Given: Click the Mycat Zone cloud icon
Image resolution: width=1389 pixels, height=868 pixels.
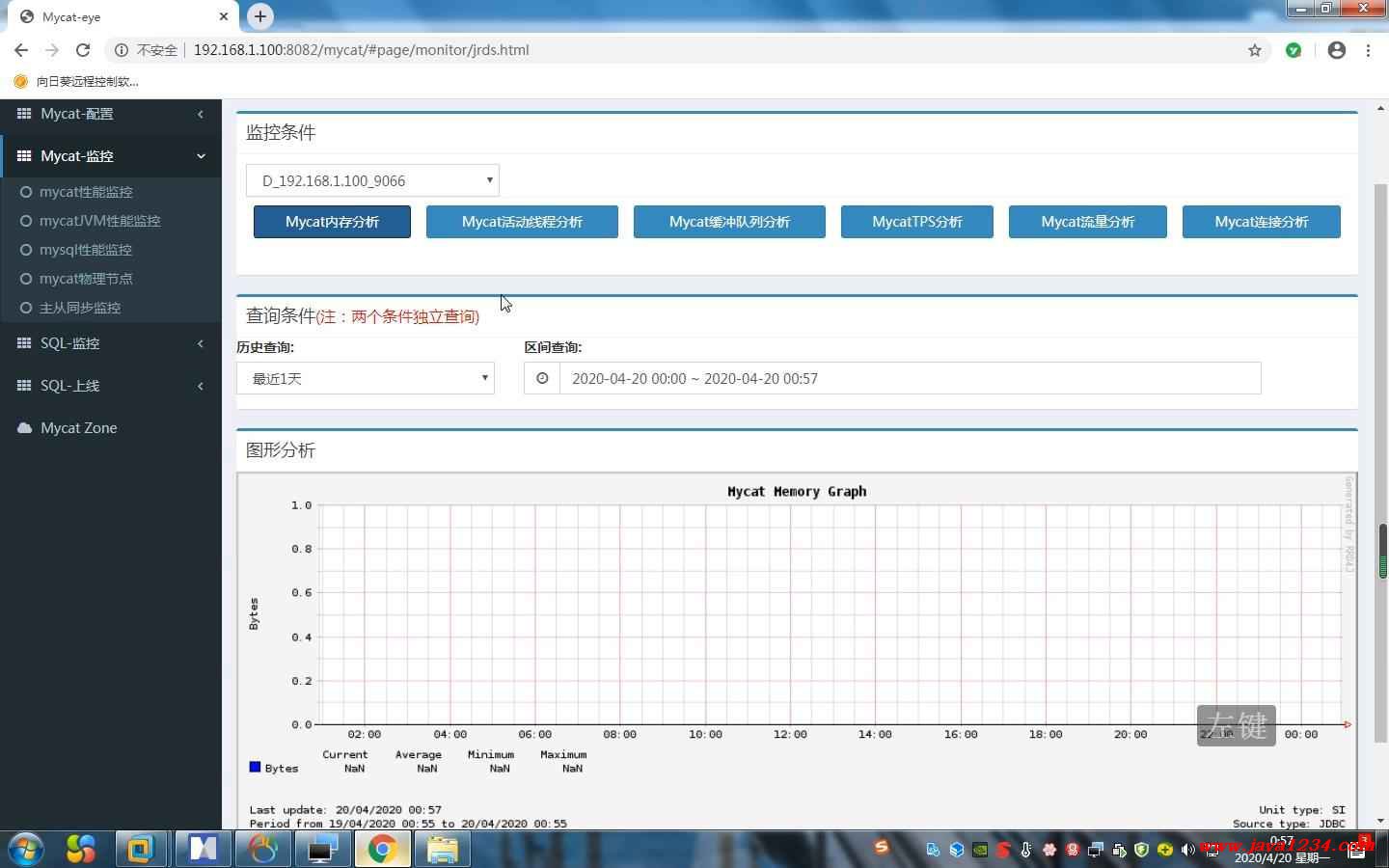Looking at the screenshot, I should (x=24, y=428).
